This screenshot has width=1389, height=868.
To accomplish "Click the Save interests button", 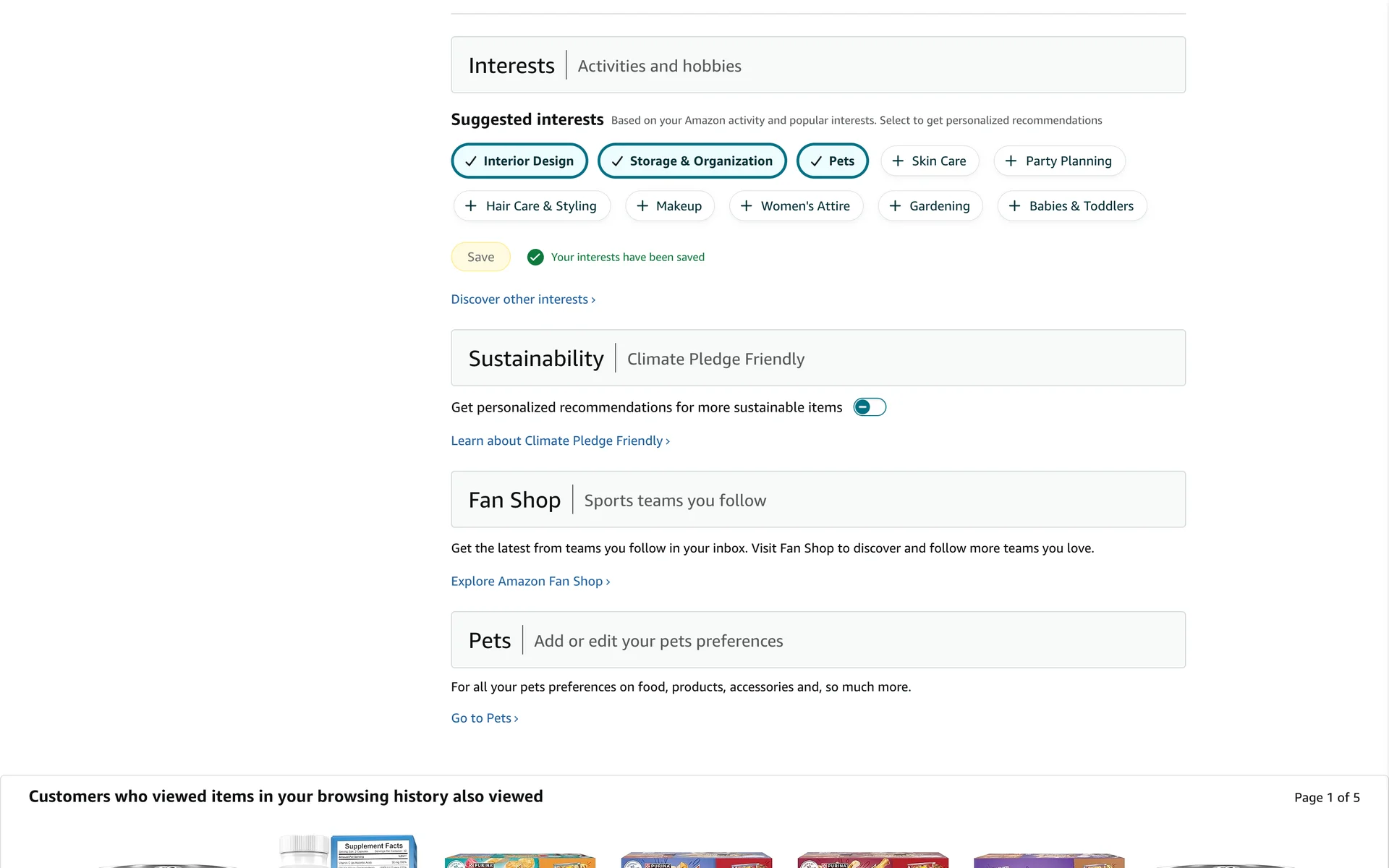I will 480,257.
